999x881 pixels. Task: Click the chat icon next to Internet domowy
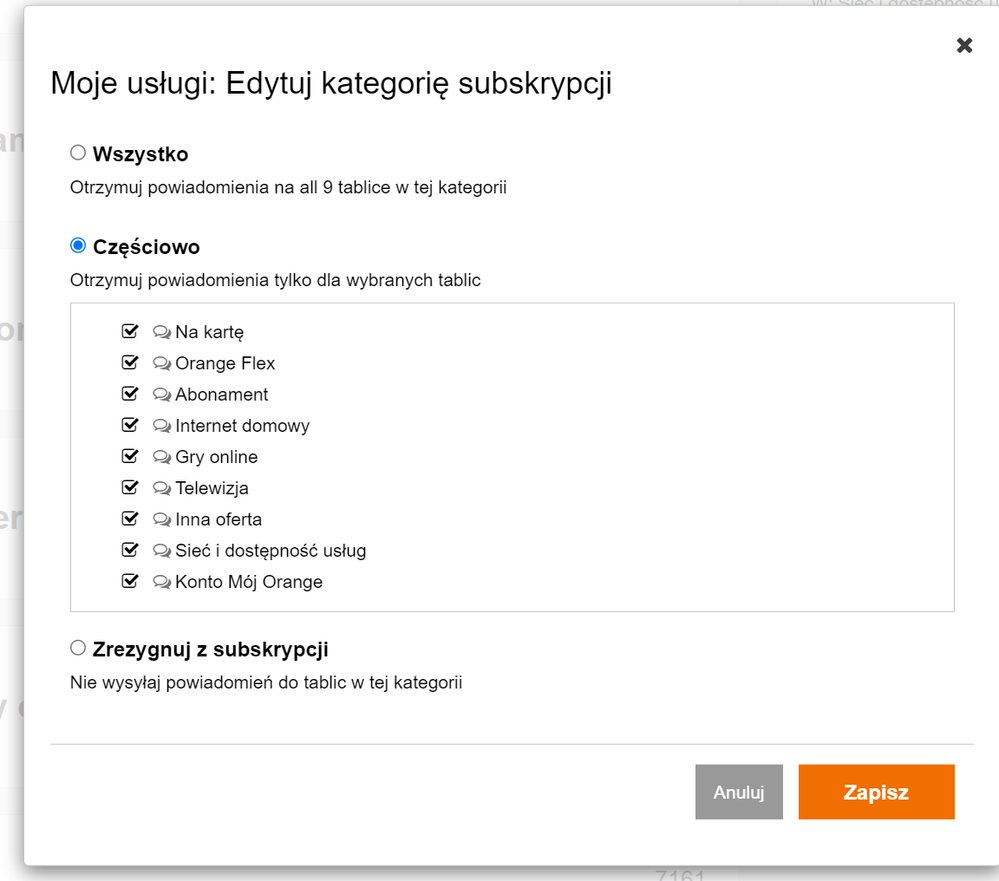162,426
